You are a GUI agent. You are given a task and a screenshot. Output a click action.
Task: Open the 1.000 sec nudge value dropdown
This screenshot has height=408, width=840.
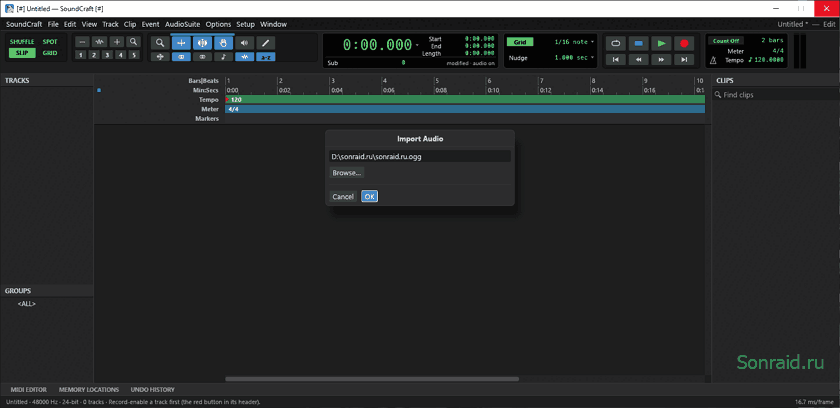(x=574, y=57)
